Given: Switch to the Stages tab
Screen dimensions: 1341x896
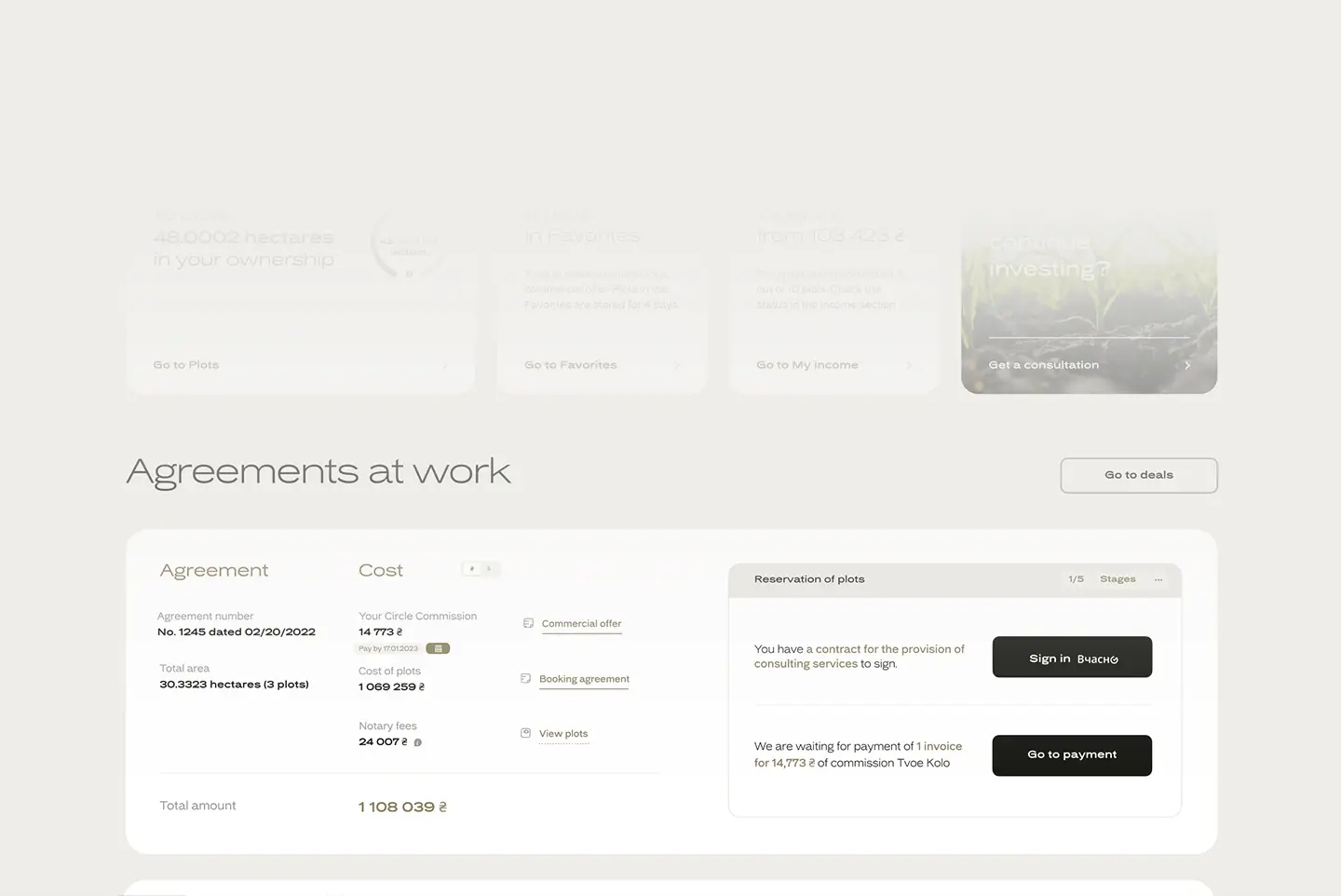Looking at the screenshot, I should tap(1117, 578).
